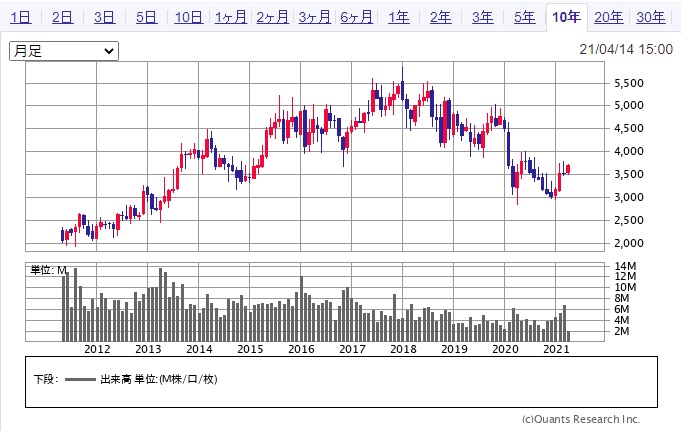This screenshot has height=431, width=681.
Task: Click the (c)Quants Research Inc. credit text
Action: (581, 419)
